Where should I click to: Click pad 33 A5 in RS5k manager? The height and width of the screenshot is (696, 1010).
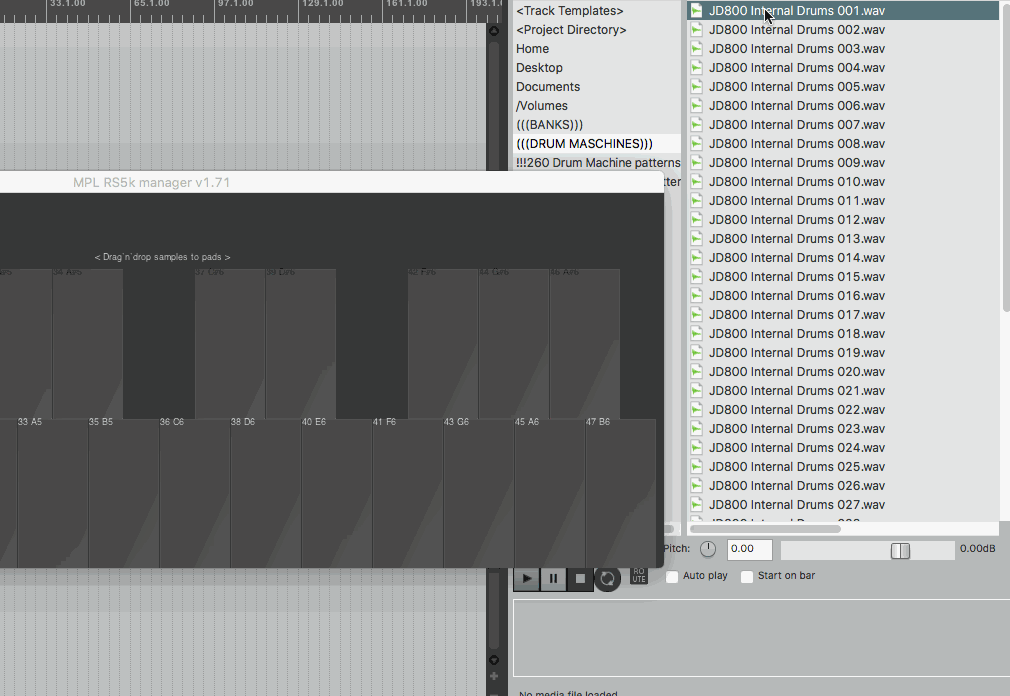click(x=53, y=493)
